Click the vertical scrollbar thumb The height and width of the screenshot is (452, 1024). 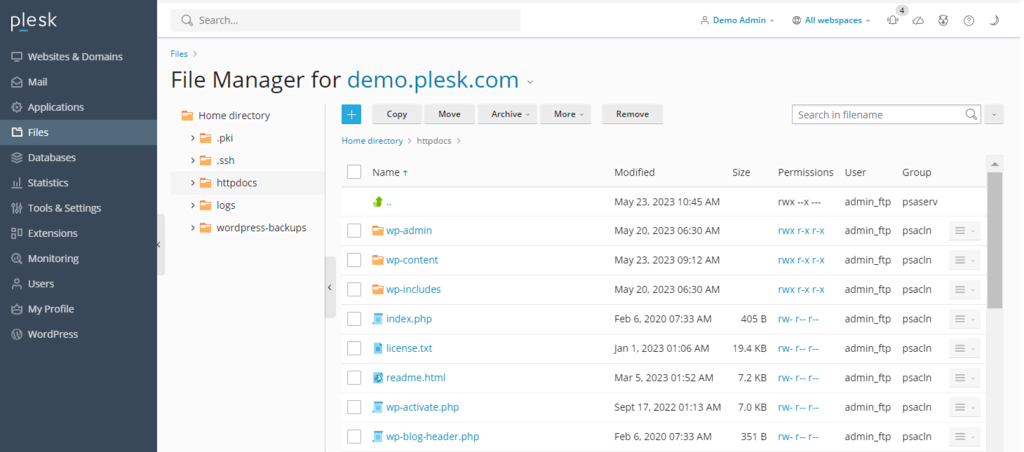995,240
